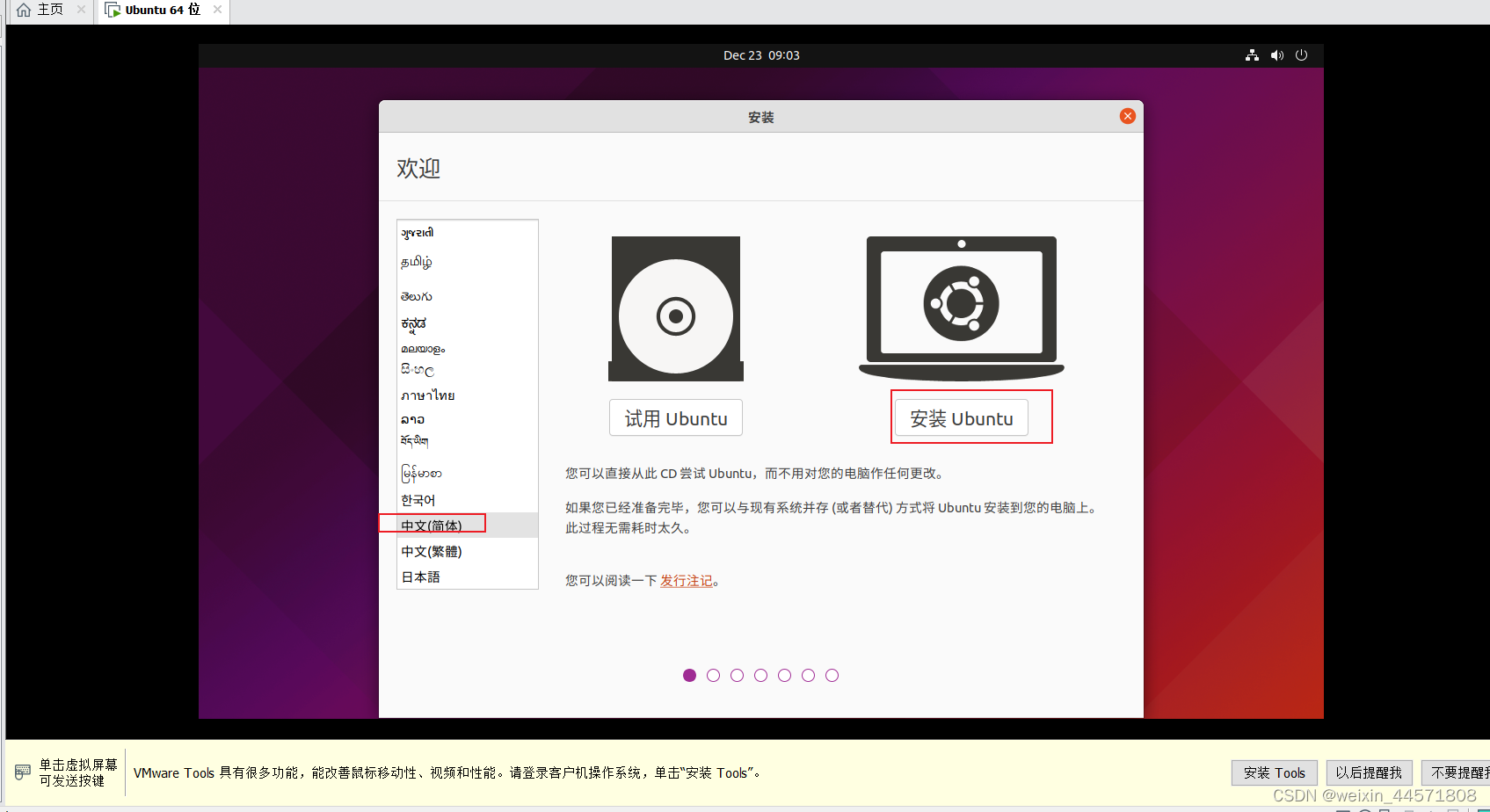
Task: Click the keyboard icon in VMware hint bar
Action: [x=23, y=772]
